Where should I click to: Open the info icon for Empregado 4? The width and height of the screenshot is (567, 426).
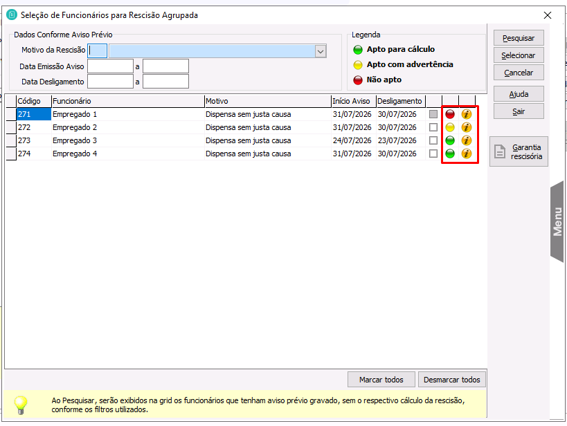[466, 154]
